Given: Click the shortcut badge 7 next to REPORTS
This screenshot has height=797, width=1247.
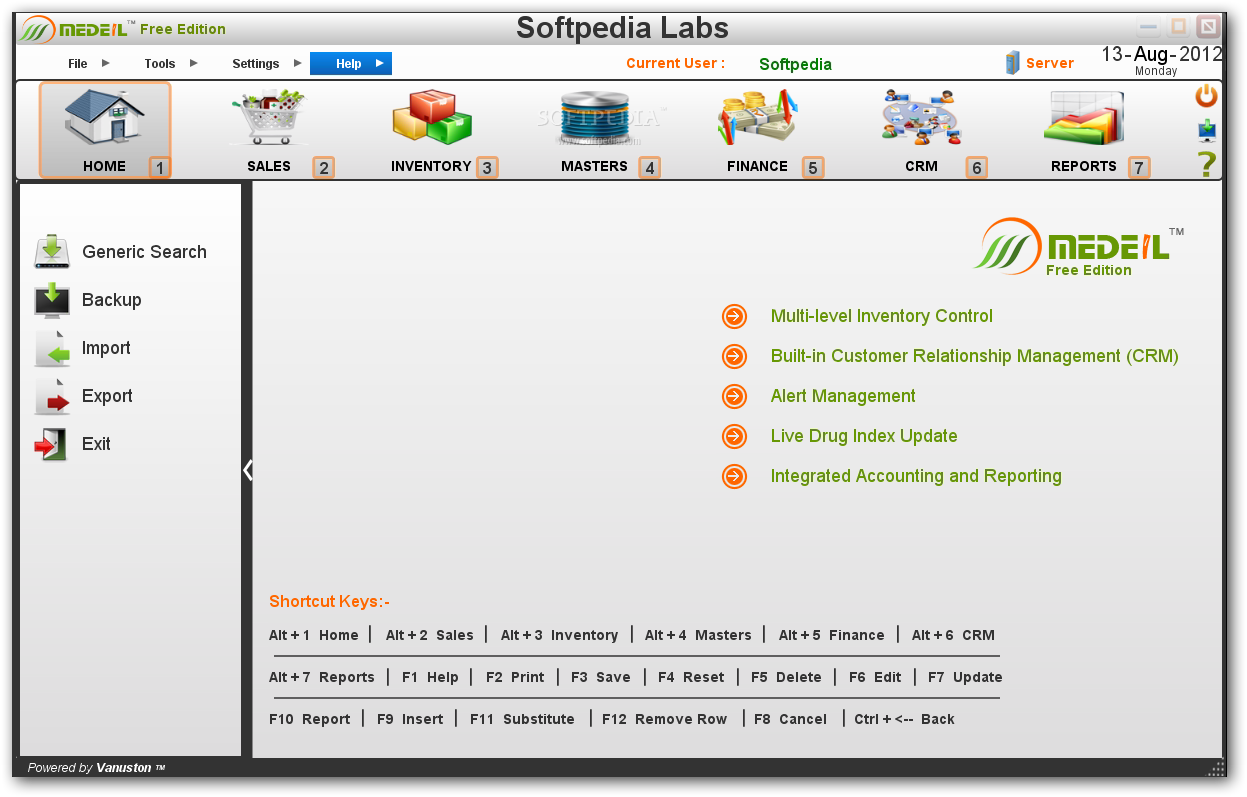Looking at the screenshot, I should (1139, 168).
